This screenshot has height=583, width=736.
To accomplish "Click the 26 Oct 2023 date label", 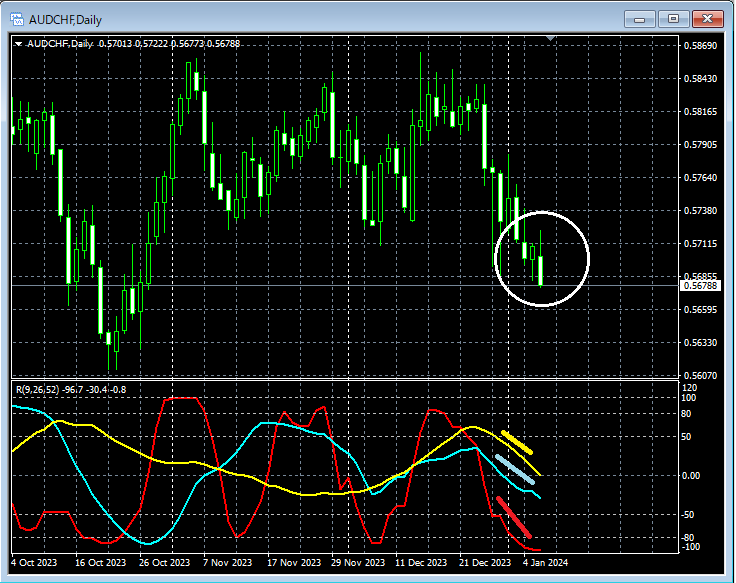I will click(x=164, y=562).
